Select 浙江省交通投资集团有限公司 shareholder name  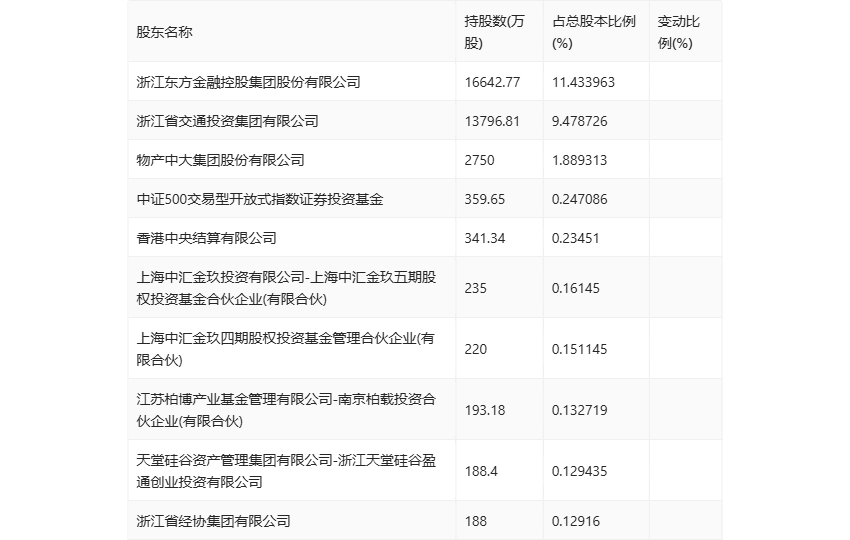pos(227,121)
